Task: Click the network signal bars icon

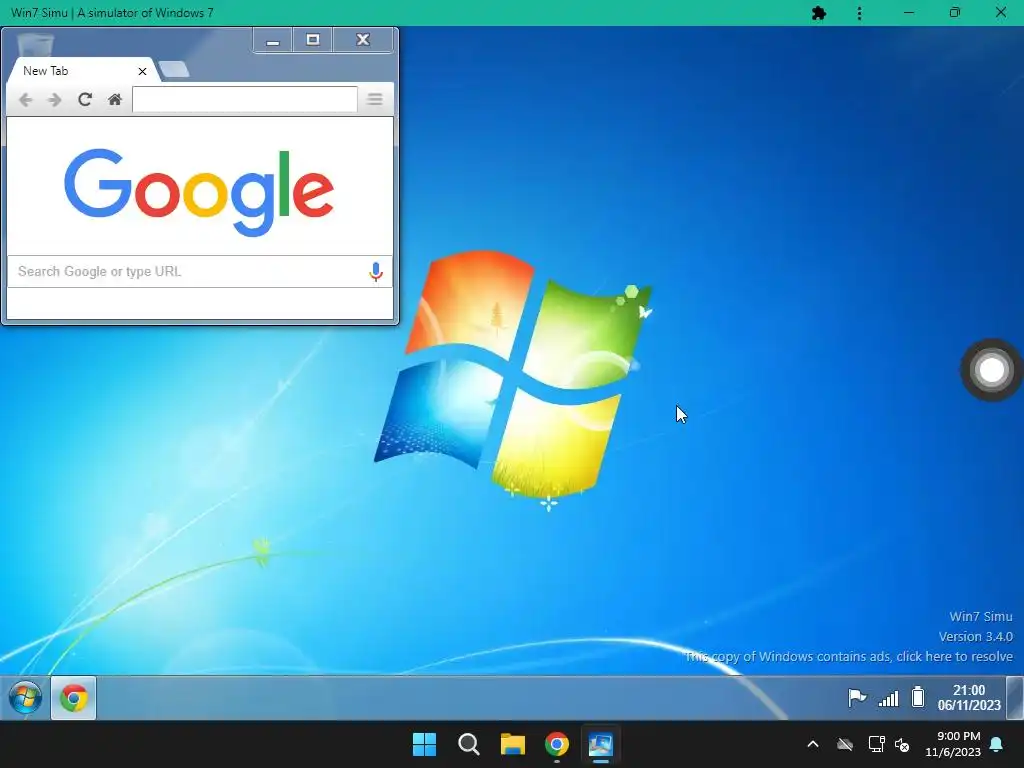Action: [x=888, y=699]
